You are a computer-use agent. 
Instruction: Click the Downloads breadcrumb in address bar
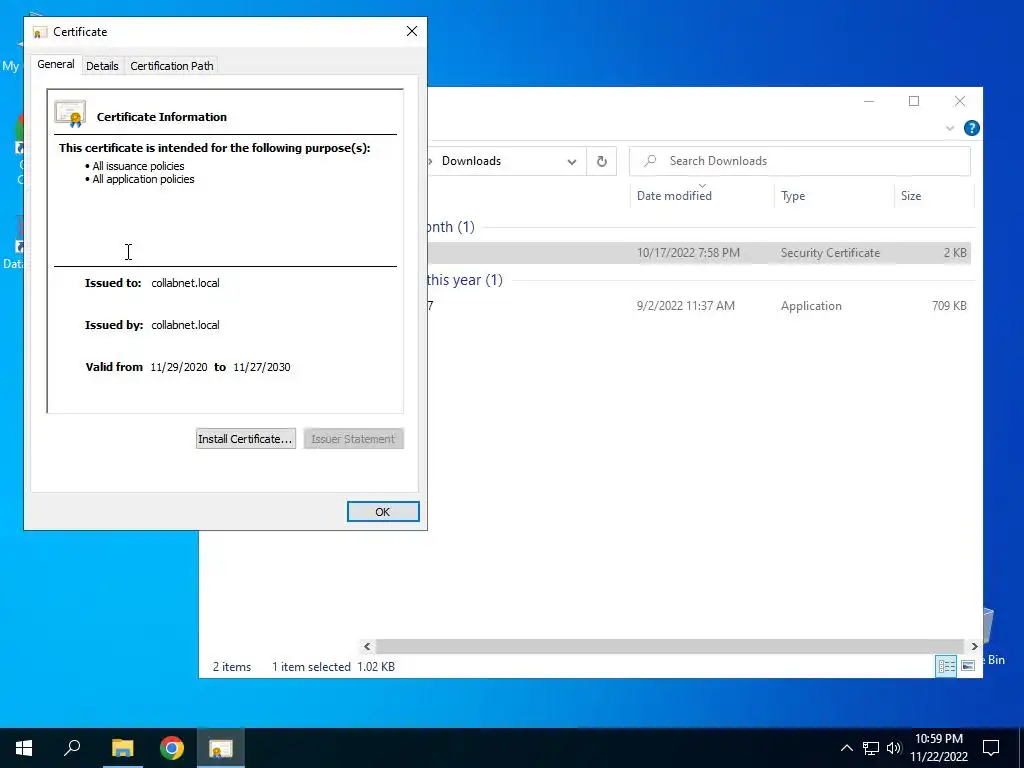(x=471, y=161)
